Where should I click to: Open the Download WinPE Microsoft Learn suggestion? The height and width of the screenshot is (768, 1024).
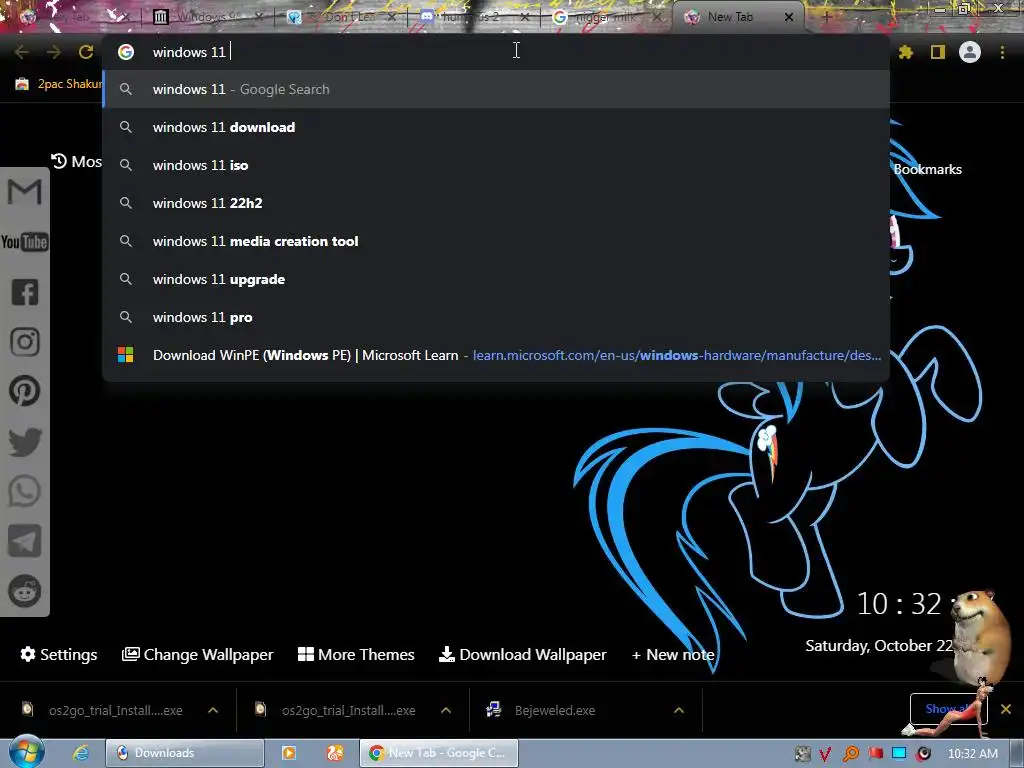(x=496, y=355)
